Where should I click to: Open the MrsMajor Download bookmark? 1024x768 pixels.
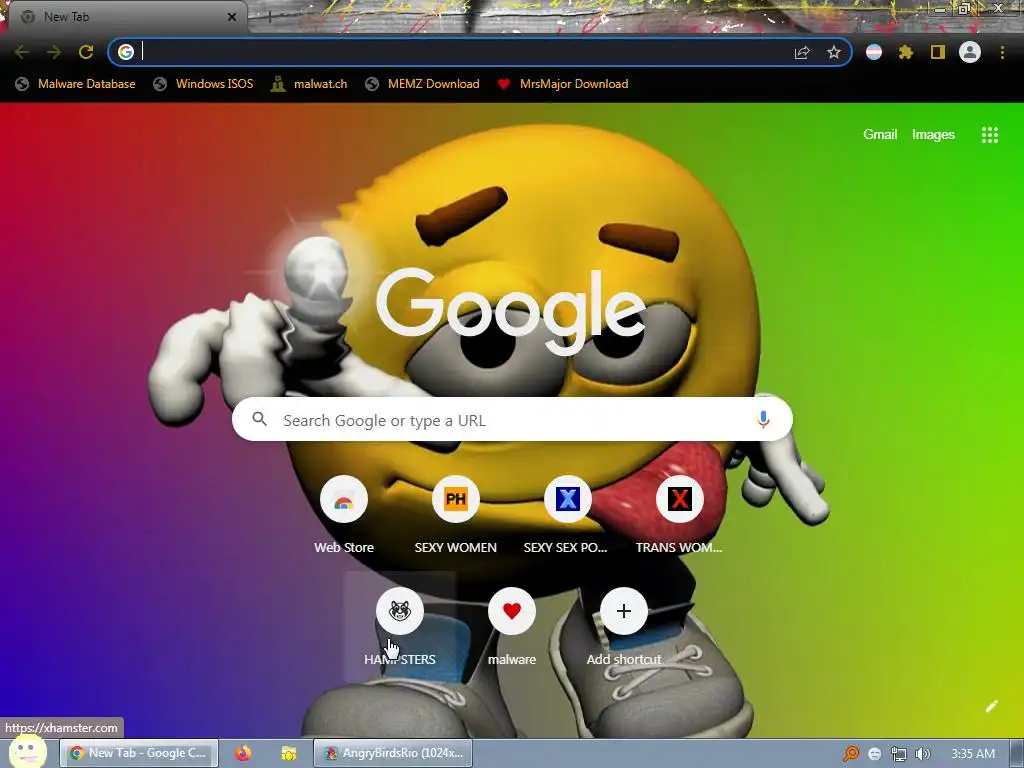click(x=563, y=84)
